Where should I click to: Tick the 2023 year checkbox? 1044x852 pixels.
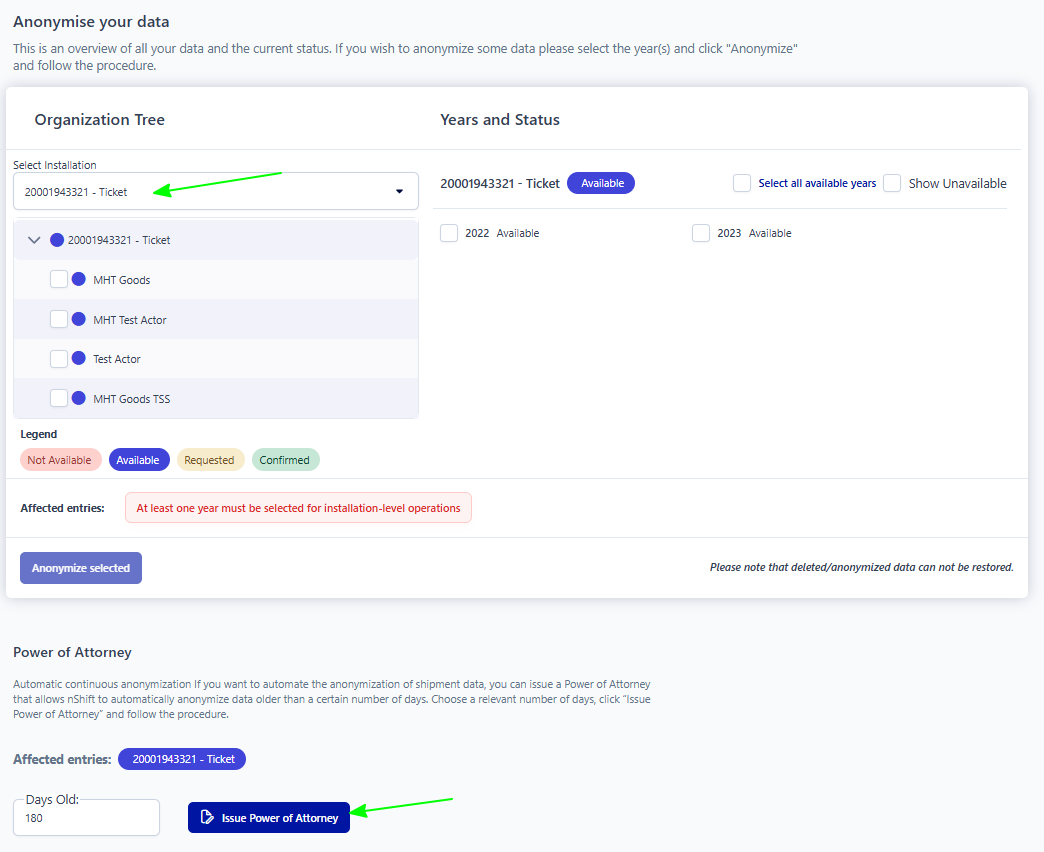tap(701, 233)
